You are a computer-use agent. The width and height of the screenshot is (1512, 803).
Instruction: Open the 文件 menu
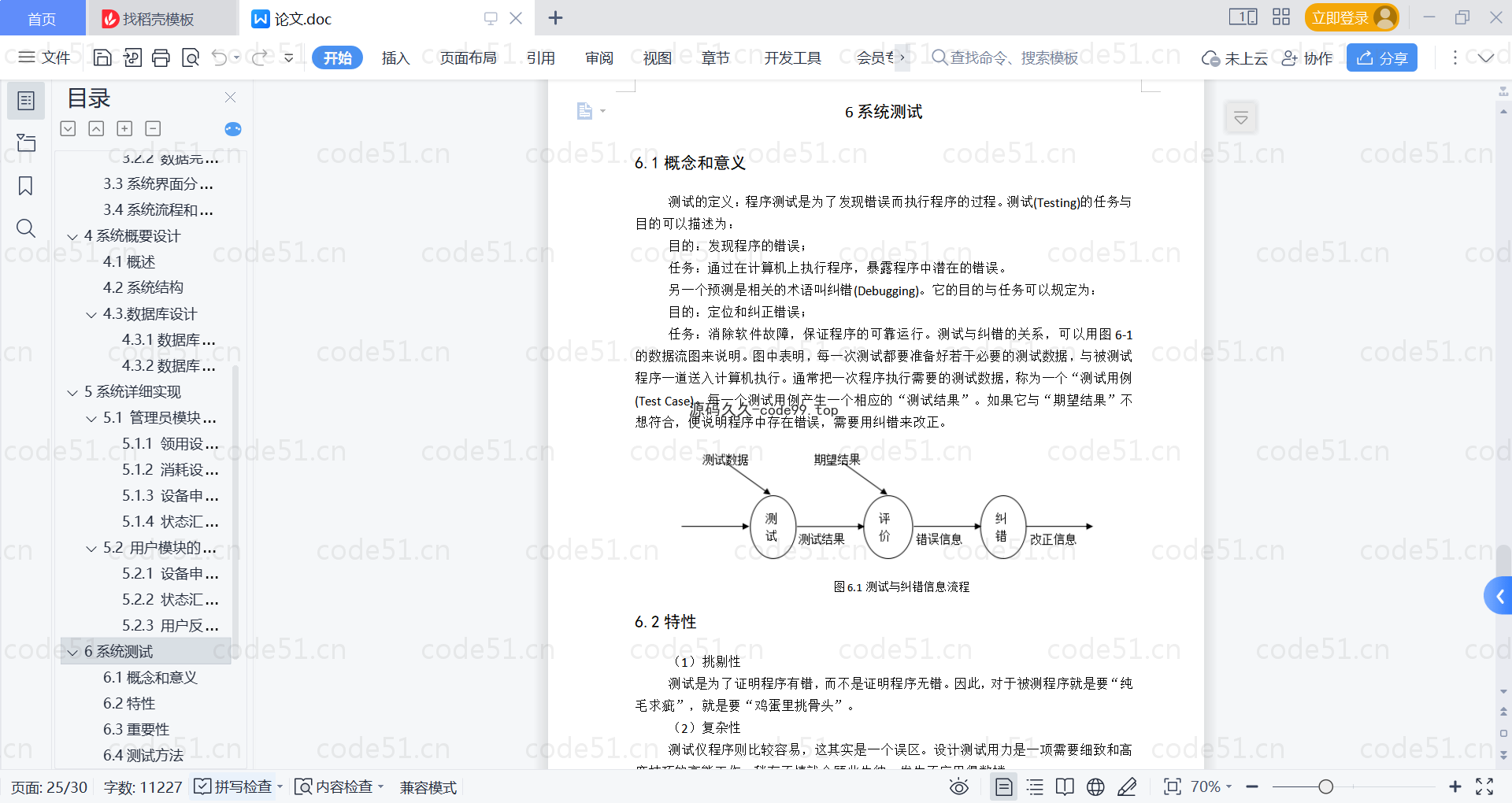click(x=44, y=57)
